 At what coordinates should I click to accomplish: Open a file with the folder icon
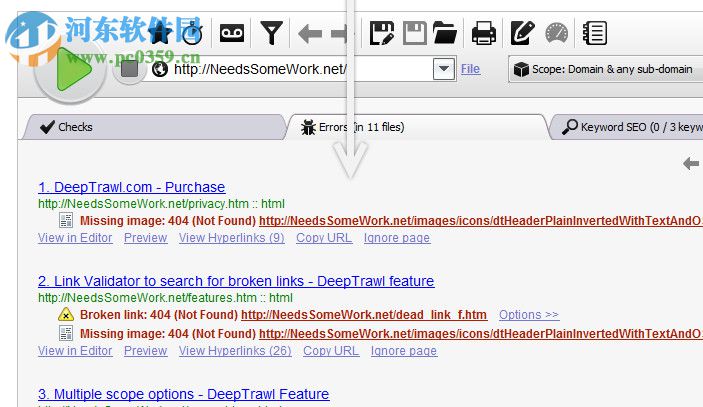(445, 33)
